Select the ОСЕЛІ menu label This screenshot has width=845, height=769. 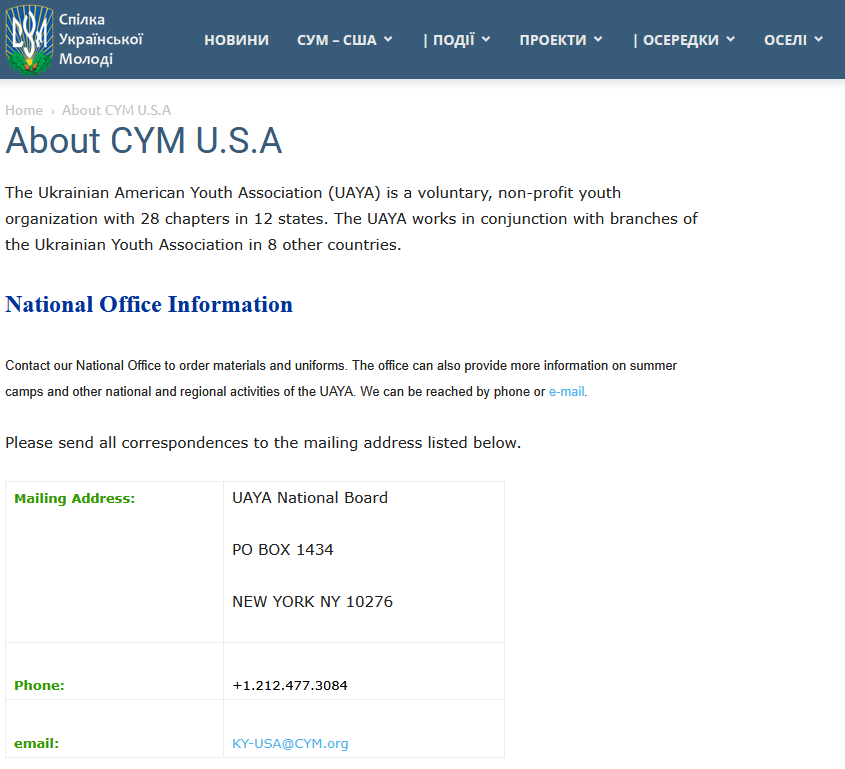click(x=785, y=40)
